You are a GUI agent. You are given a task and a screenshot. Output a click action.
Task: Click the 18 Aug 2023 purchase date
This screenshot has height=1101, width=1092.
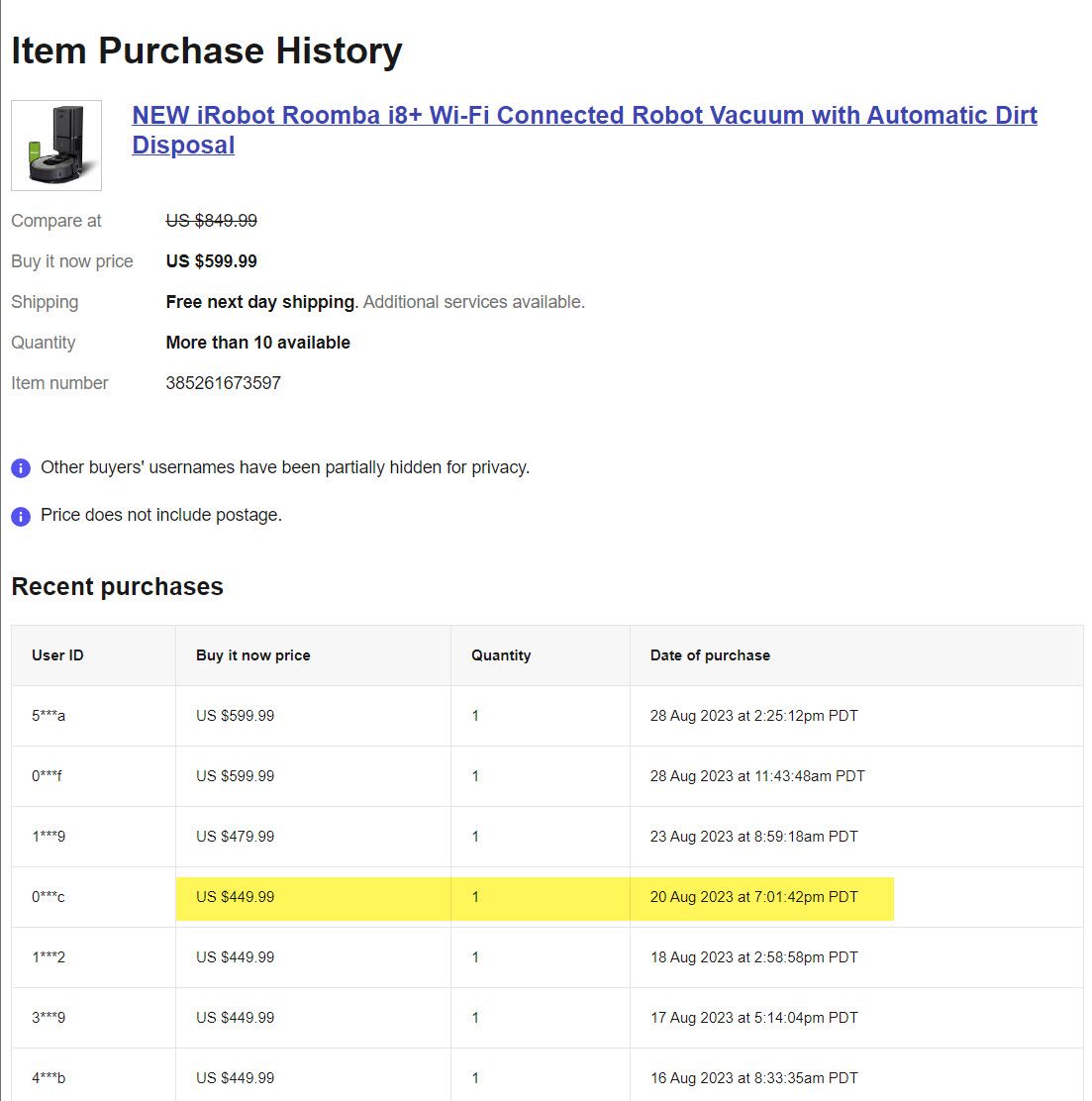tap(753, 957)
